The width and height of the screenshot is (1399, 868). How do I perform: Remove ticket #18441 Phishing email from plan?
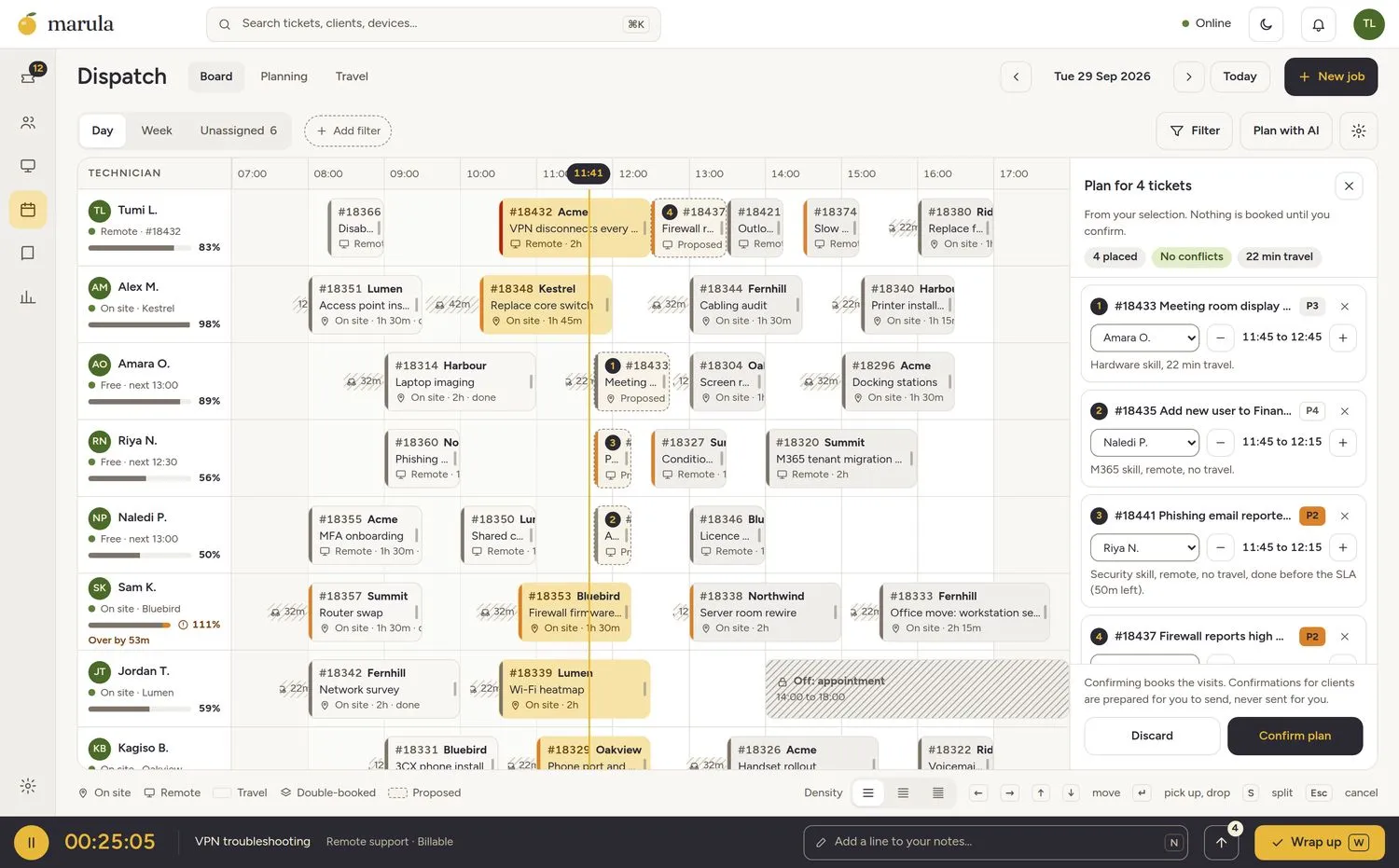click(x=1344, y=516)
